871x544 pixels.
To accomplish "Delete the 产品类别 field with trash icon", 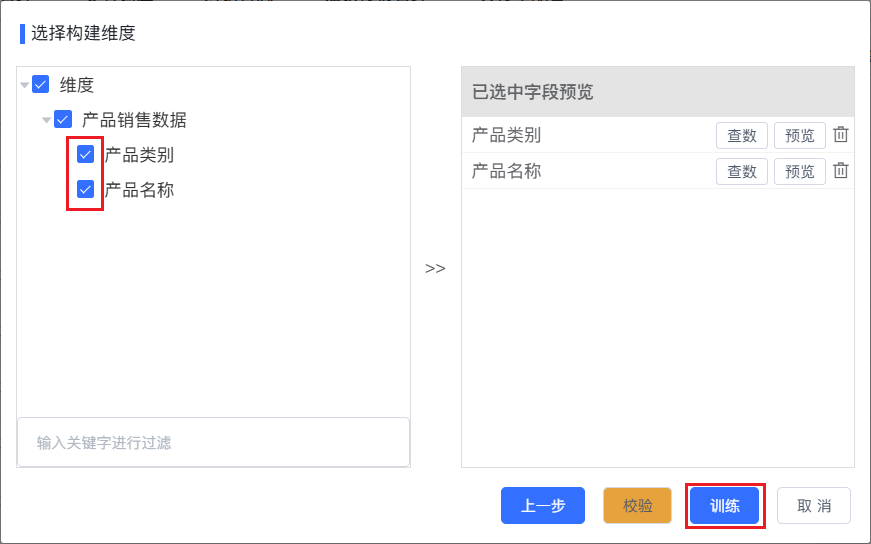I will pyautogui.click(x=840, y=135).
